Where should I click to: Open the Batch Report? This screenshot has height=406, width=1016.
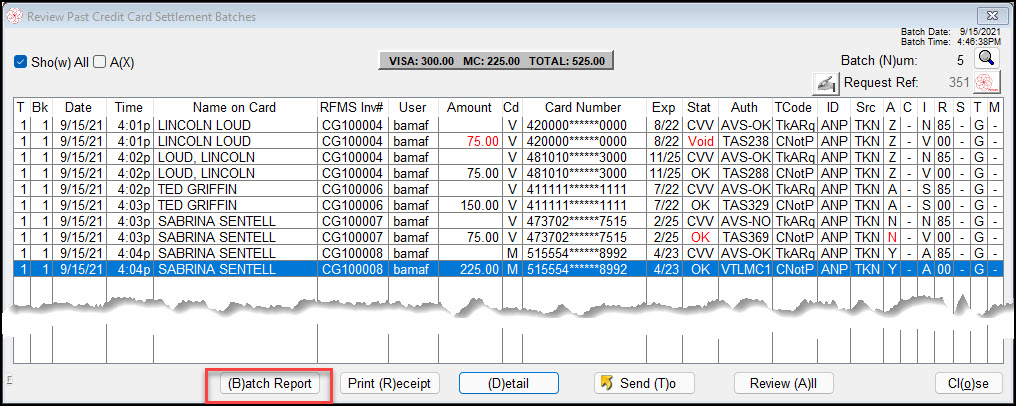click(269, 383)
